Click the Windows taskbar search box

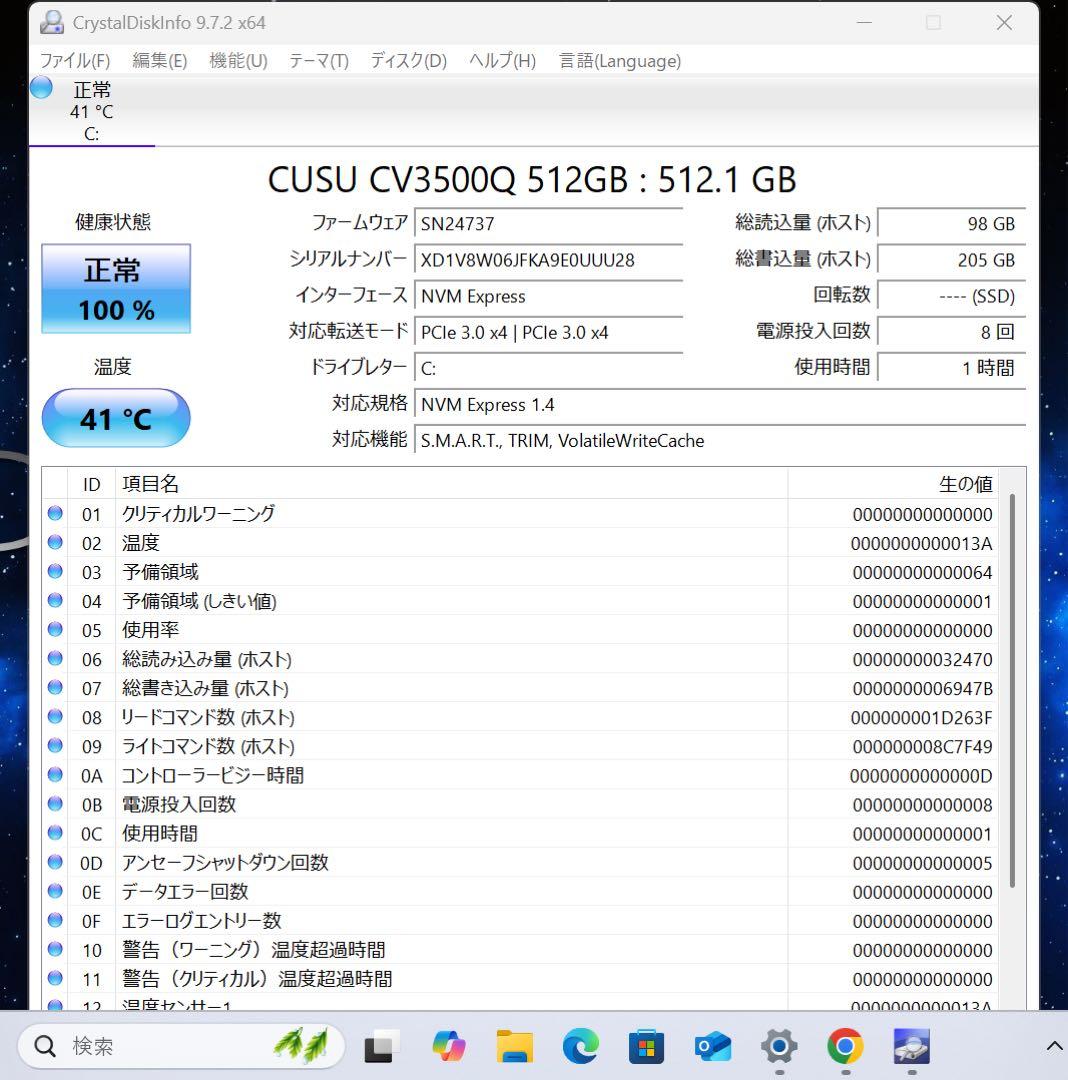point(180,1046)
